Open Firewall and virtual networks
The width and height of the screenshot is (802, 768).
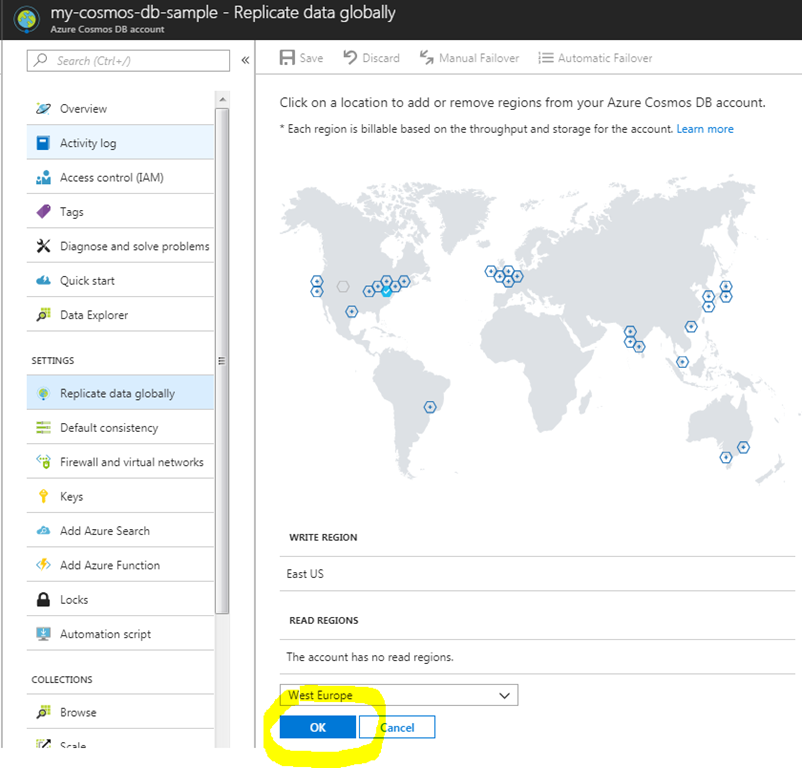click(x=131, y=462)
